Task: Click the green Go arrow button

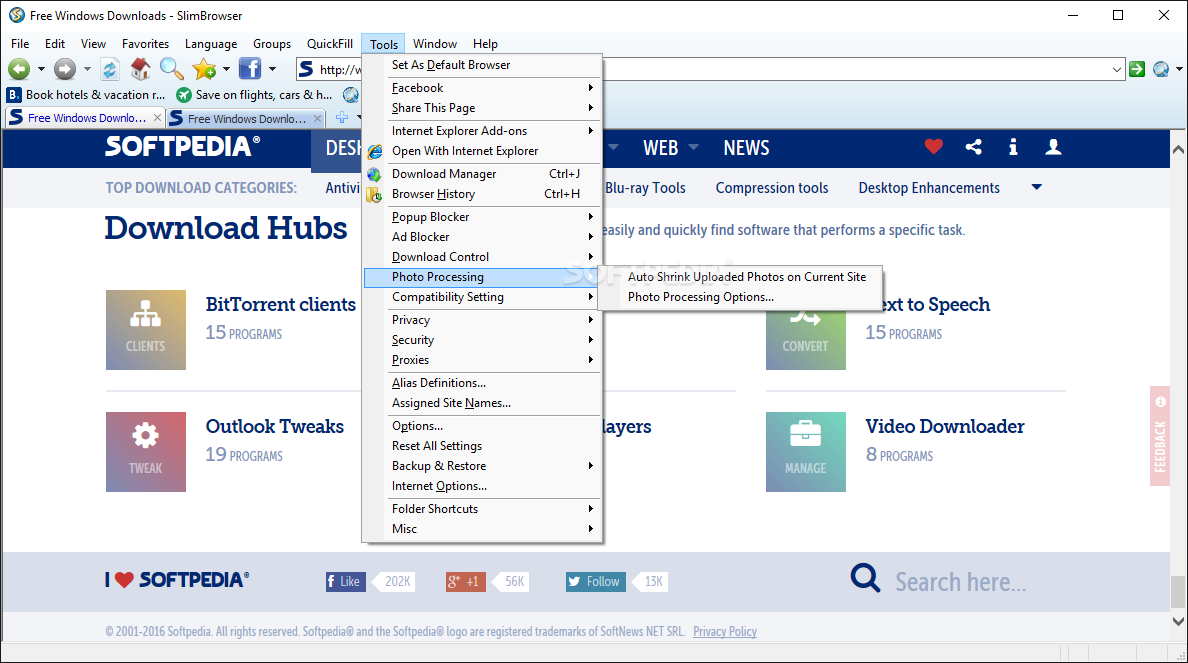Action: (1136, 69)
